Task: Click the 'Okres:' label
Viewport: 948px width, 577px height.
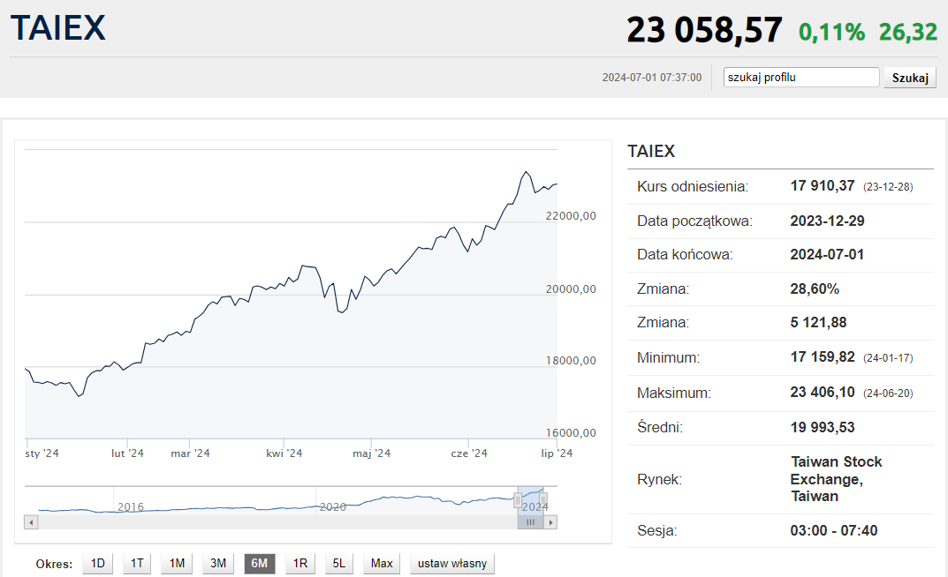Action: click(54, 564)
